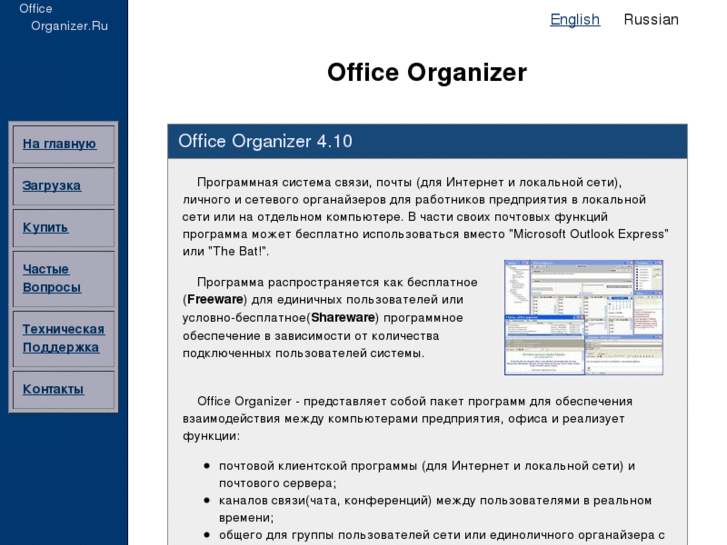This screenshot has height=545, width=727.
Task: Open the Купить sidebar link
Action: coord(45,228)
